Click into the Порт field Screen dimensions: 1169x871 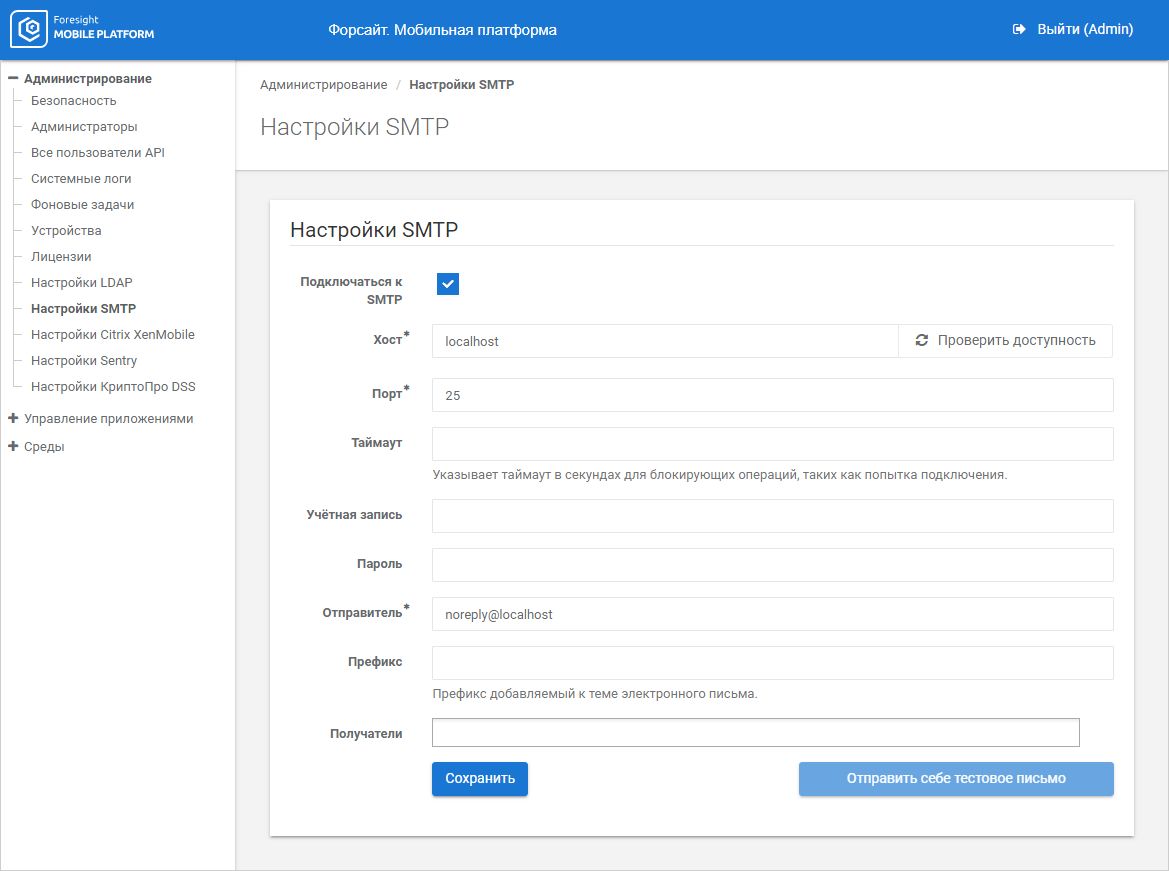point(772,395)
